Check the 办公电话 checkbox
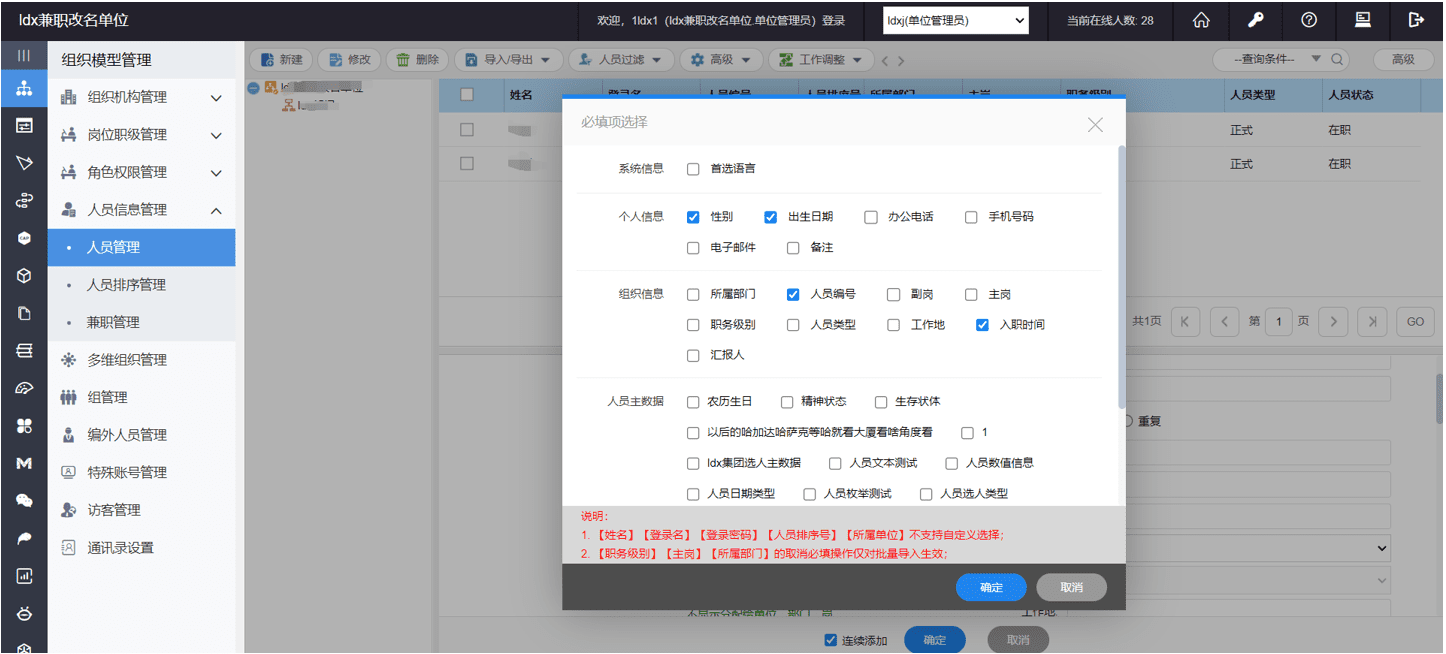 (871, 217)
